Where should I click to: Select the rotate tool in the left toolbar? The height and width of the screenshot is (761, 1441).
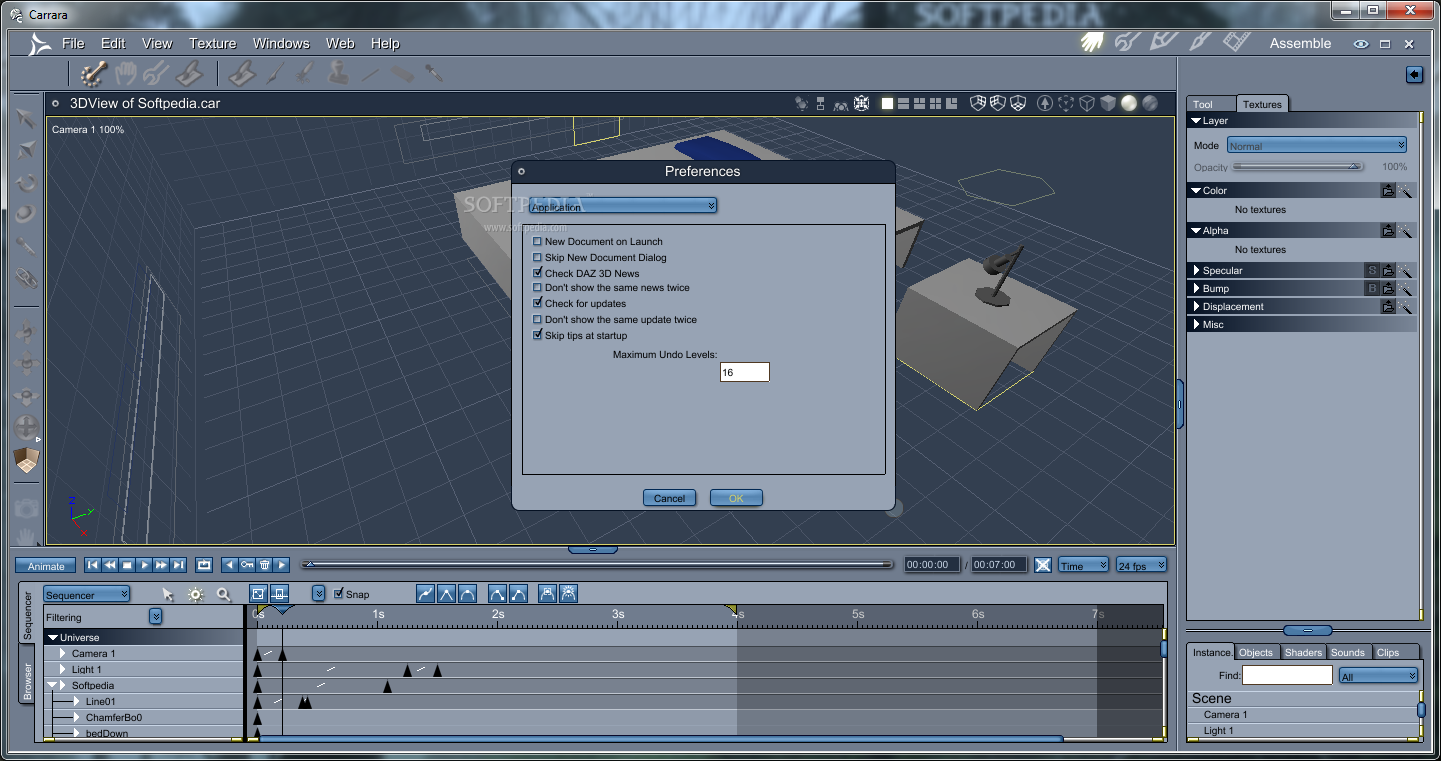click(26, 183)
